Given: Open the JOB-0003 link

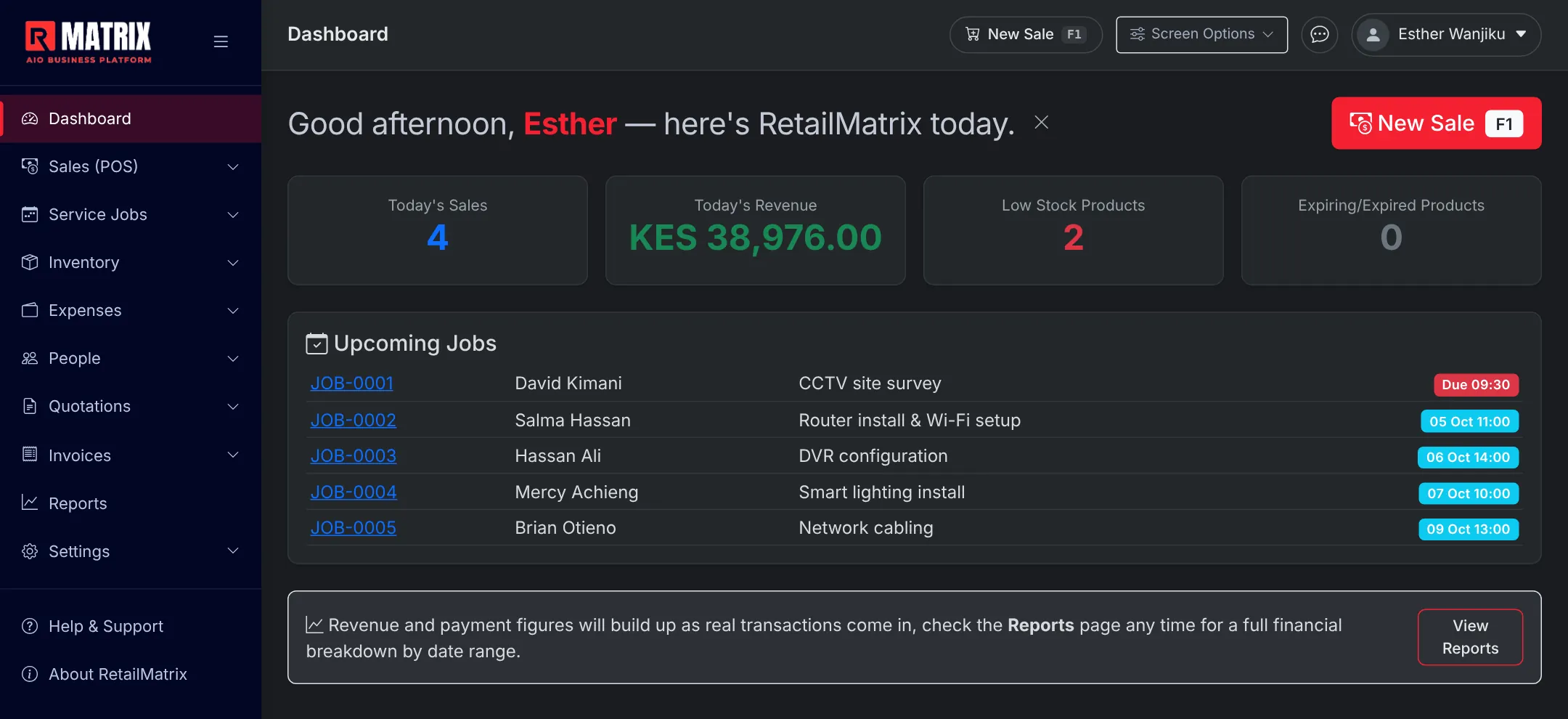Looking at the screenshot, I should [354, 456].
